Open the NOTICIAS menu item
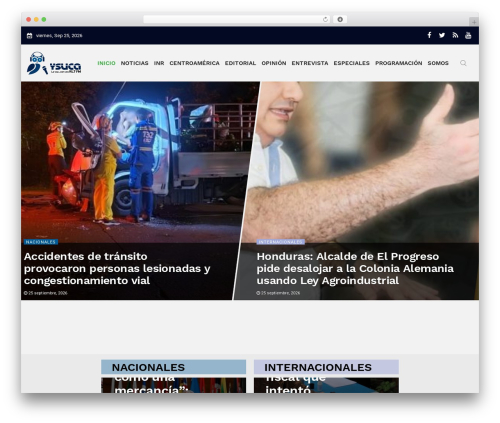Image resolution: width=500 pixels, height=423 pixels. coord(134,63)
